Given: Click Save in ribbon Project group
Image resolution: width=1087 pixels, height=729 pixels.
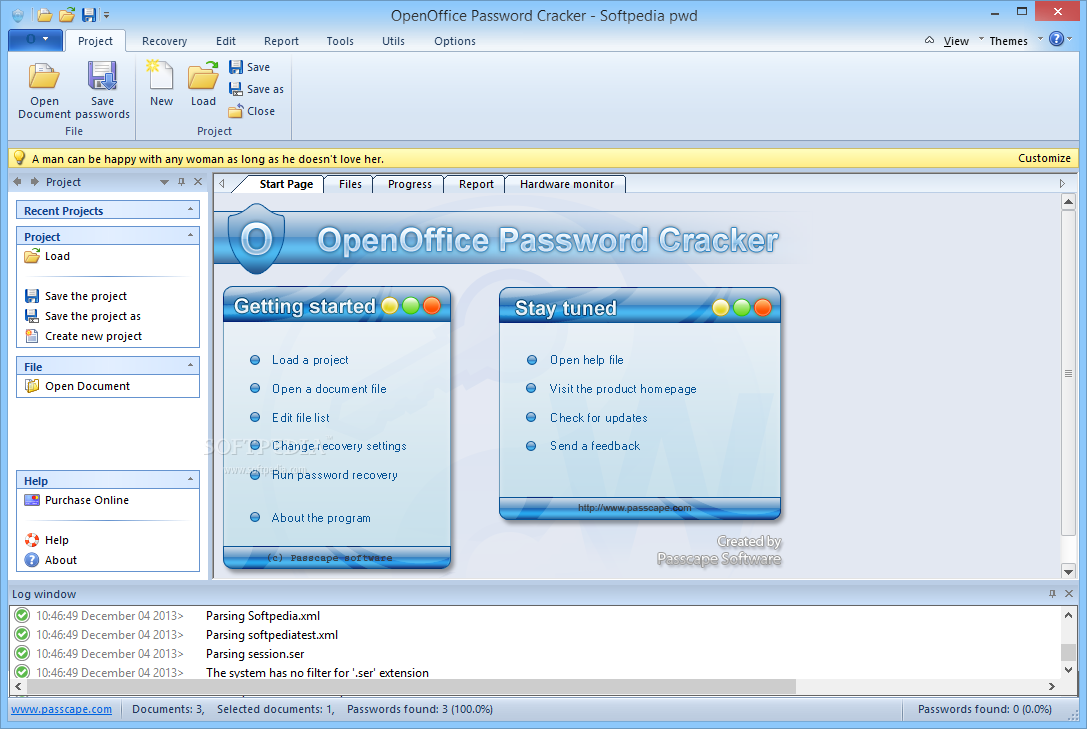Looking at the screenshot, I should tap(250, 67).
